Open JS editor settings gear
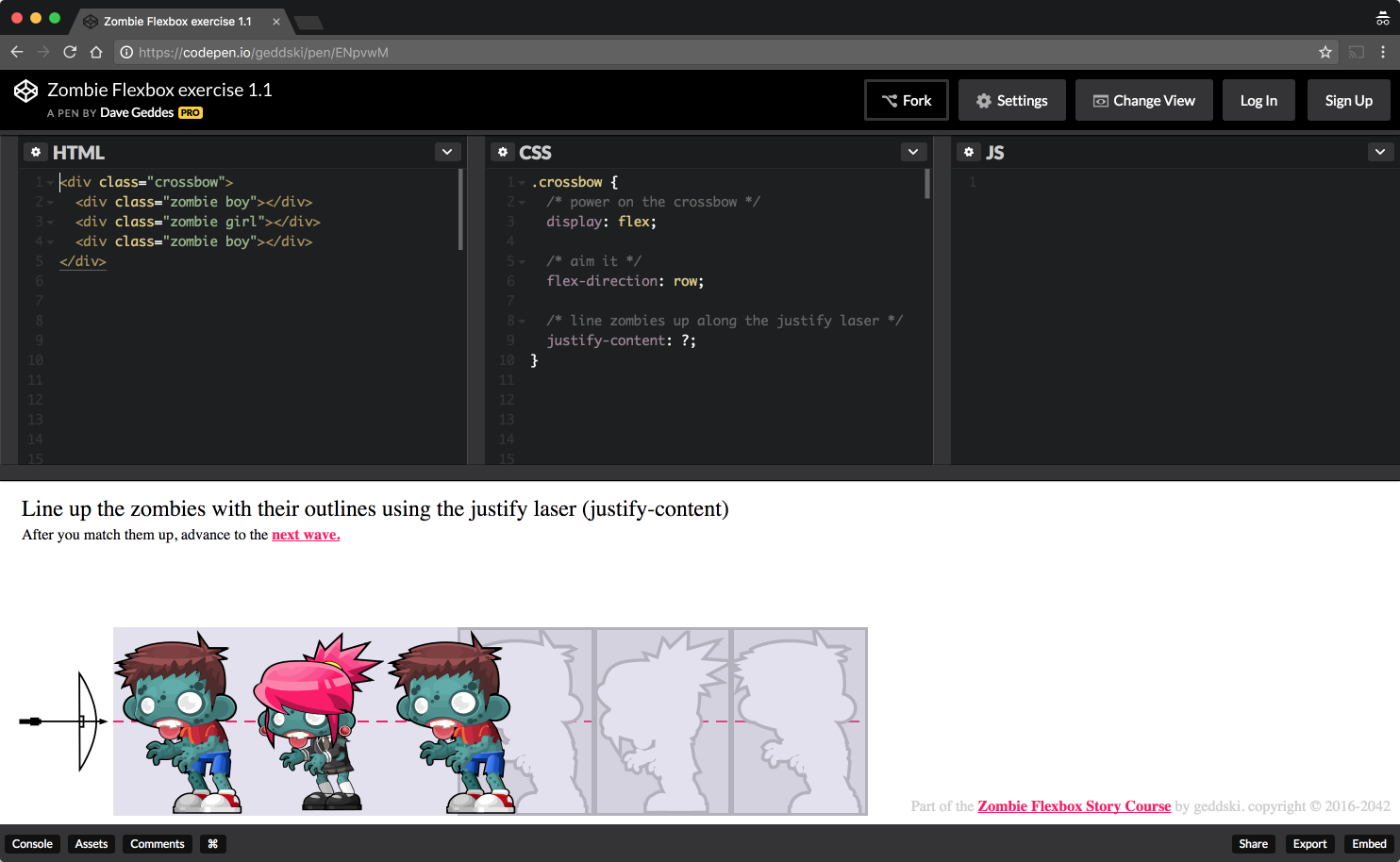 tap(969, 152)
